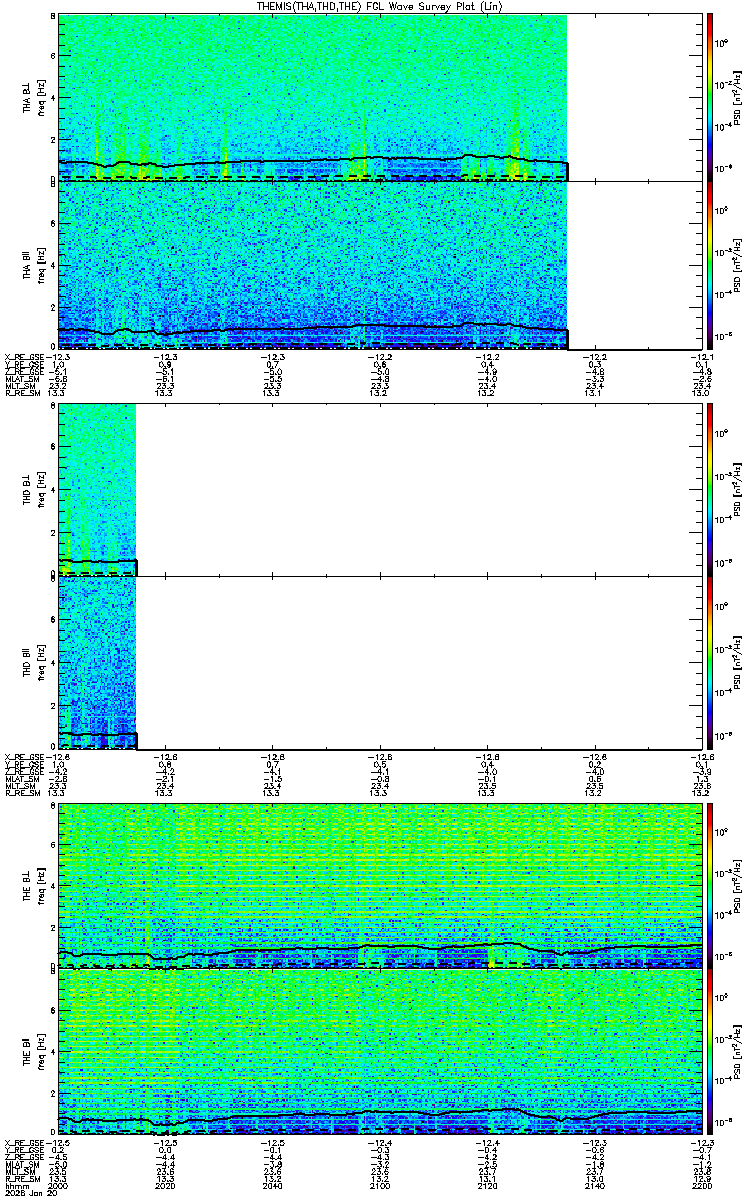Click the plot title 'THEMIS(THA,THD,THE) FGL Wave Survey Plot'
The image size is (750, 1200).
tap(377, 7)
